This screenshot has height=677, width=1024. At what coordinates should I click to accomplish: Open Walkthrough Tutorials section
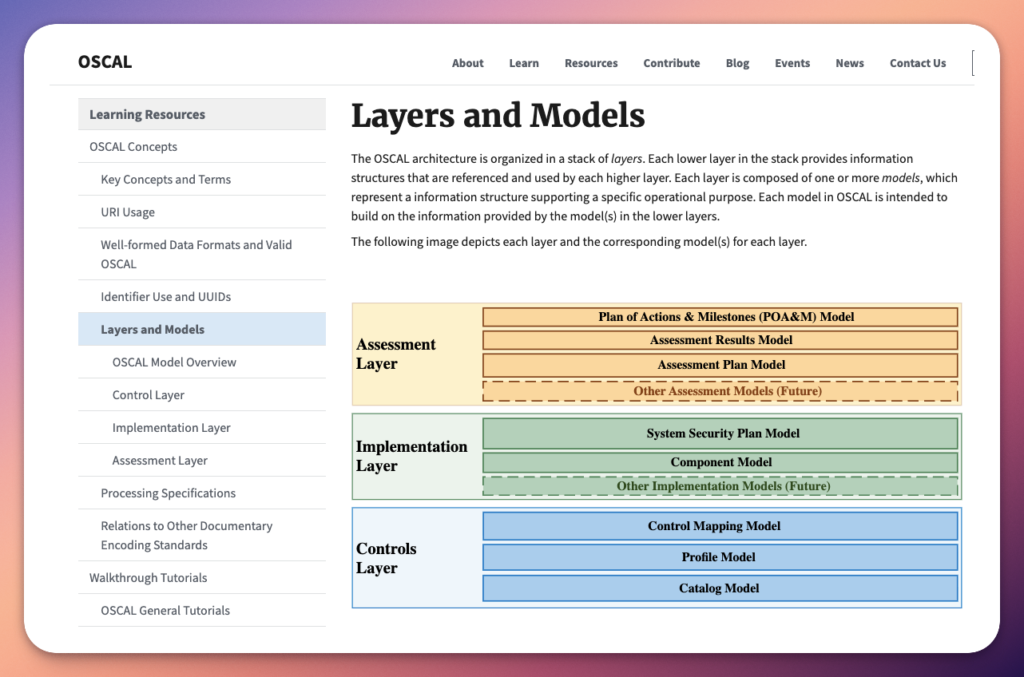point(148,578)
